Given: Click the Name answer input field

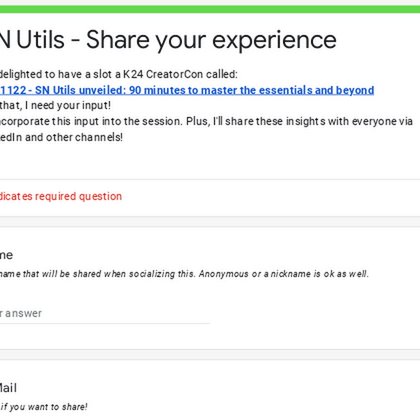Looking at the screenshot, I should [105, 314].
